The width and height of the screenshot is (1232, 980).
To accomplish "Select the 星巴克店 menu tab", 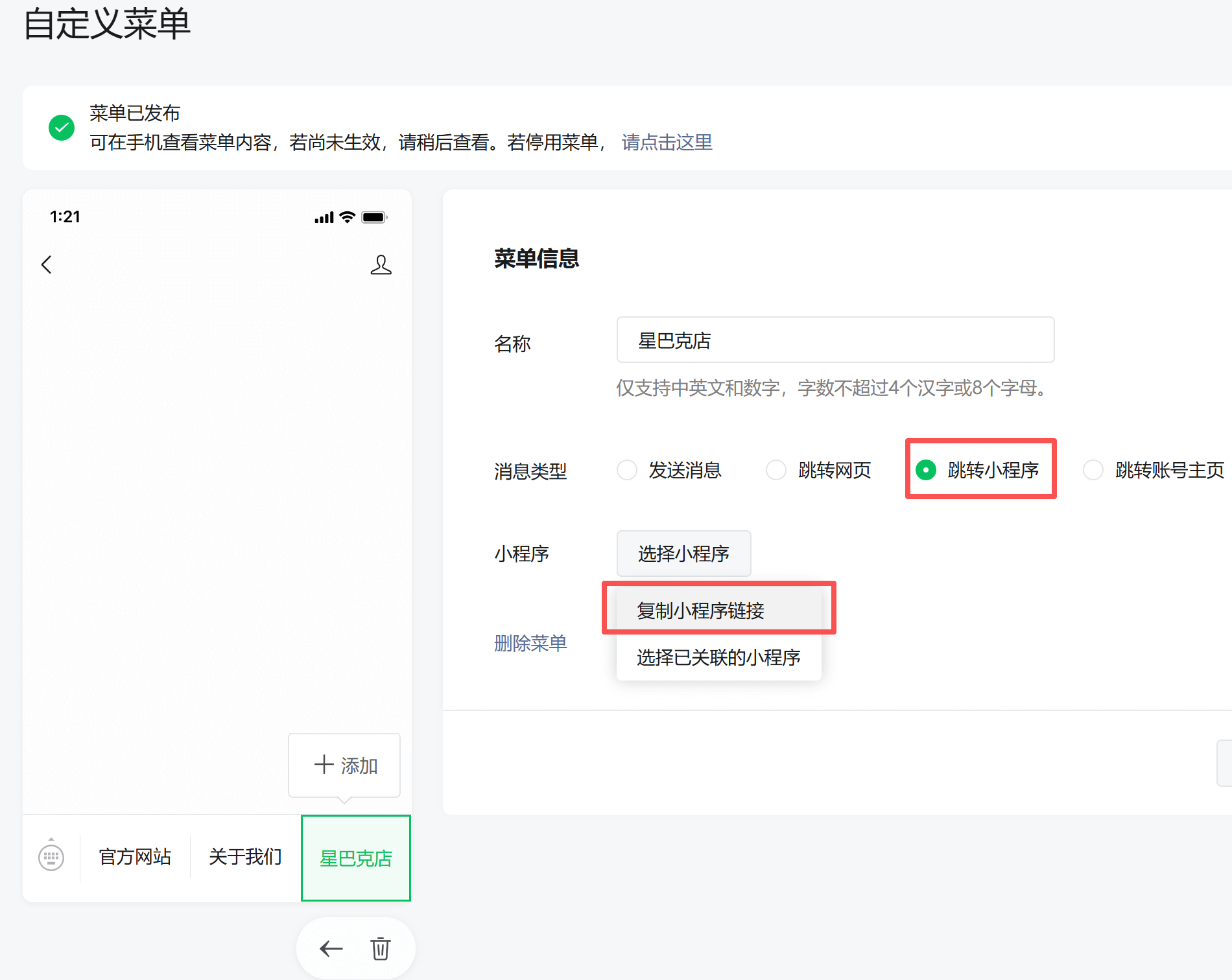I will (356, 858).
